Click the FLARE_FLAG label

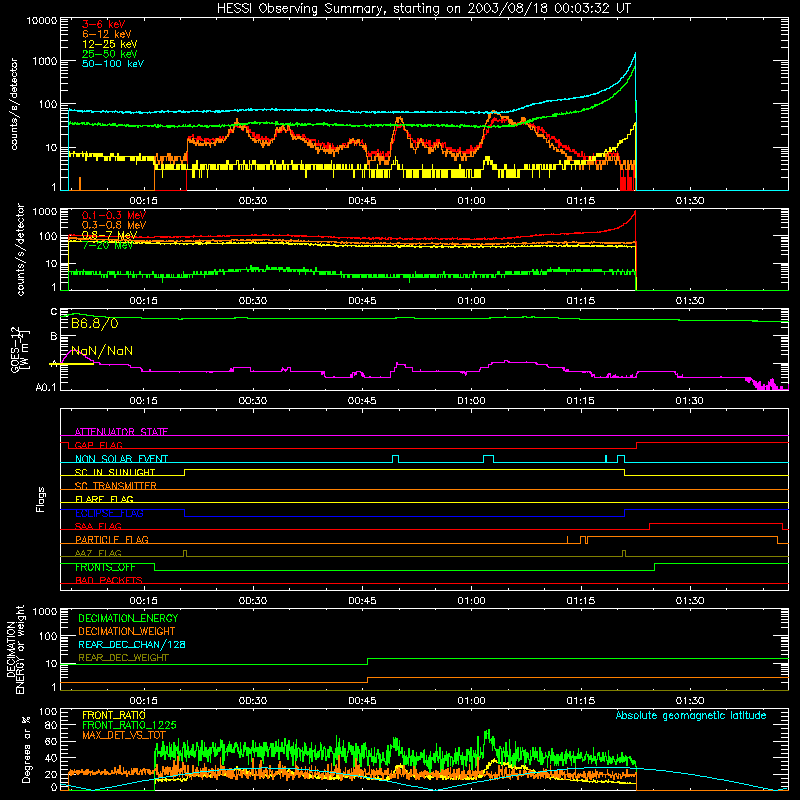(104, 499)
